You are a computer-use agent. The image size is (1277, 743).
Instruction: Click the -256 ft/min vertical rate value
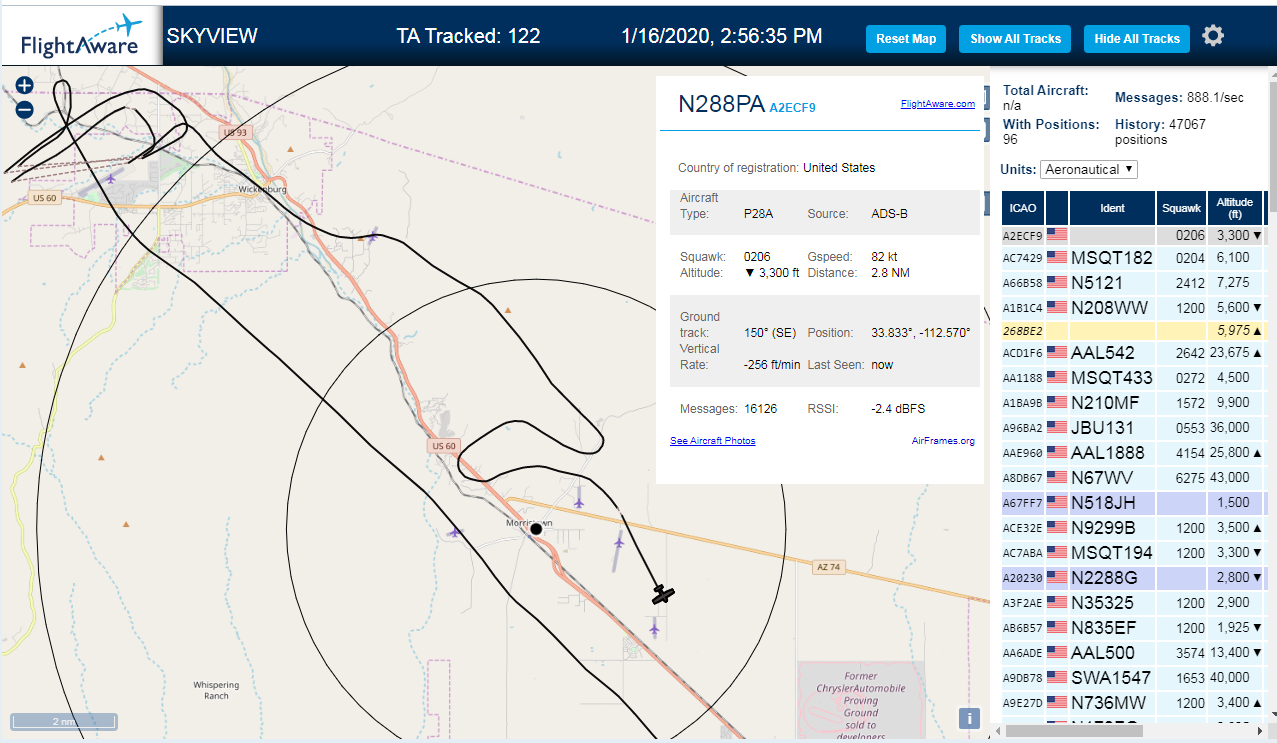pyautogui.click(x=772, y=365)
